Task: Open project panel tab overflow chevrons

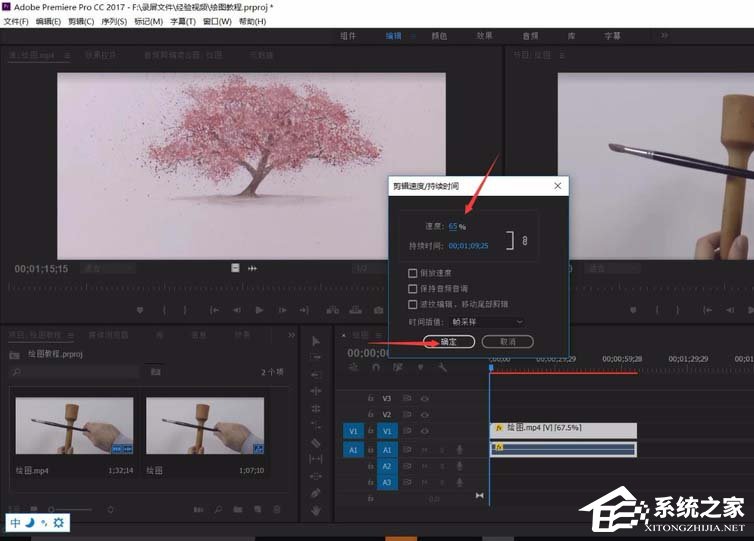Action: point(291,335)
